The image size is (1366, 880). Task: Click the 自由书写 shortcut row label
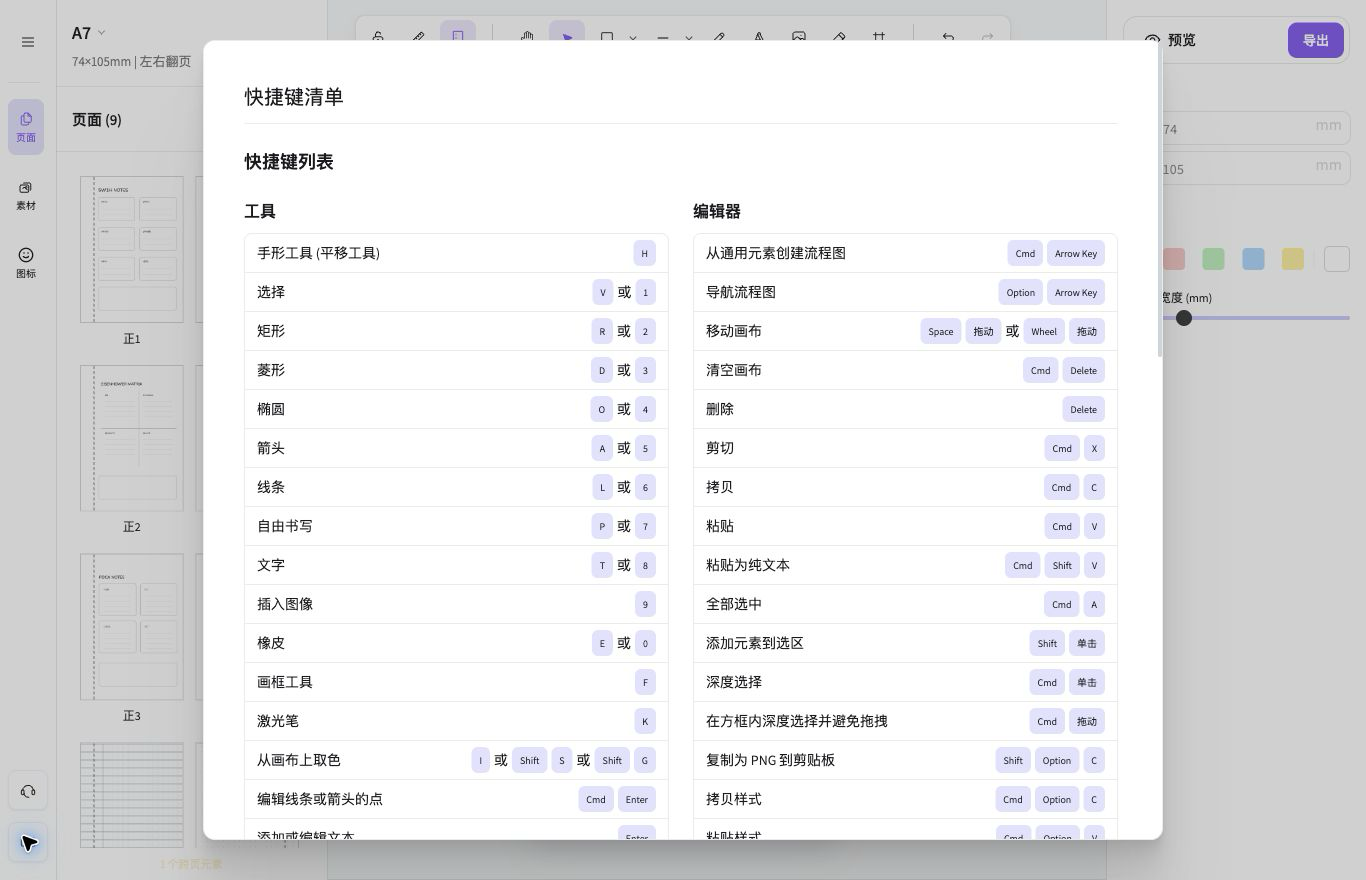coord(285,526)
